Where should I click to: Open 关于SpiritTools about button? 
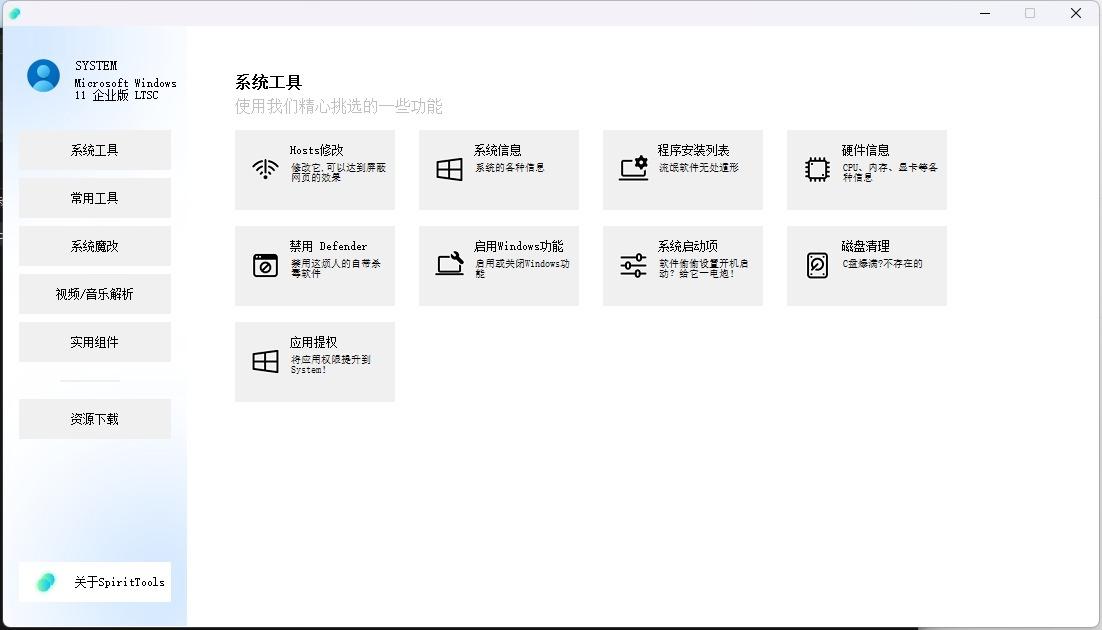(x=95, y=581)
